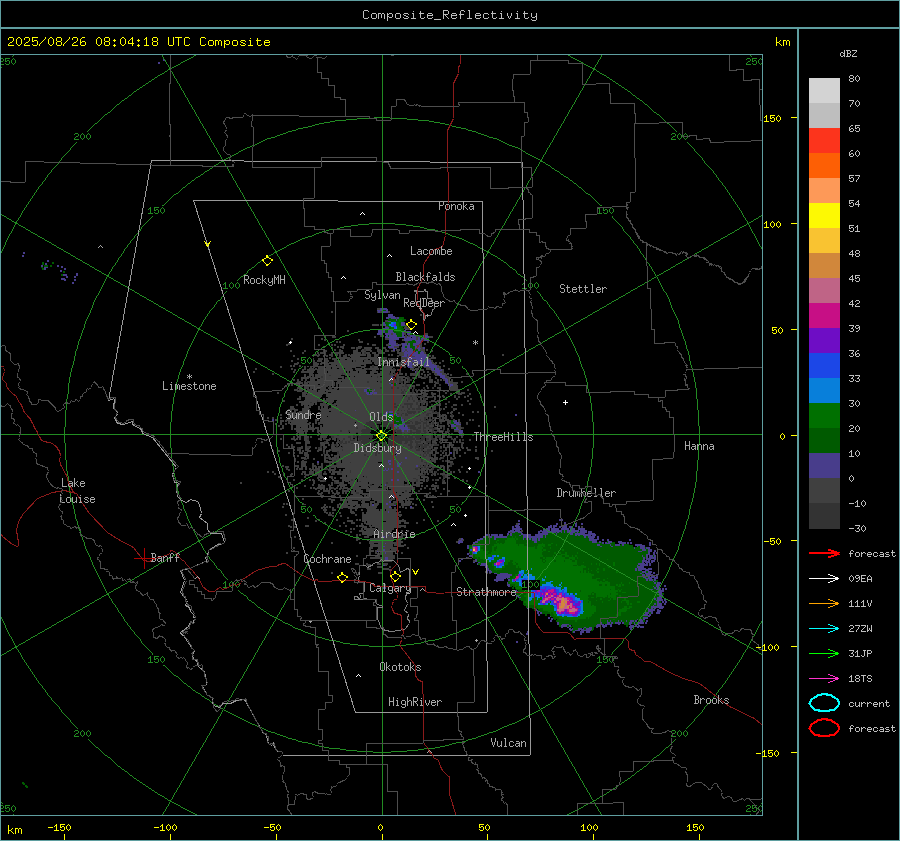Click the 'Lake Louise' map label
This screenshot has width=900, height=841.
[x=77, y=491]
